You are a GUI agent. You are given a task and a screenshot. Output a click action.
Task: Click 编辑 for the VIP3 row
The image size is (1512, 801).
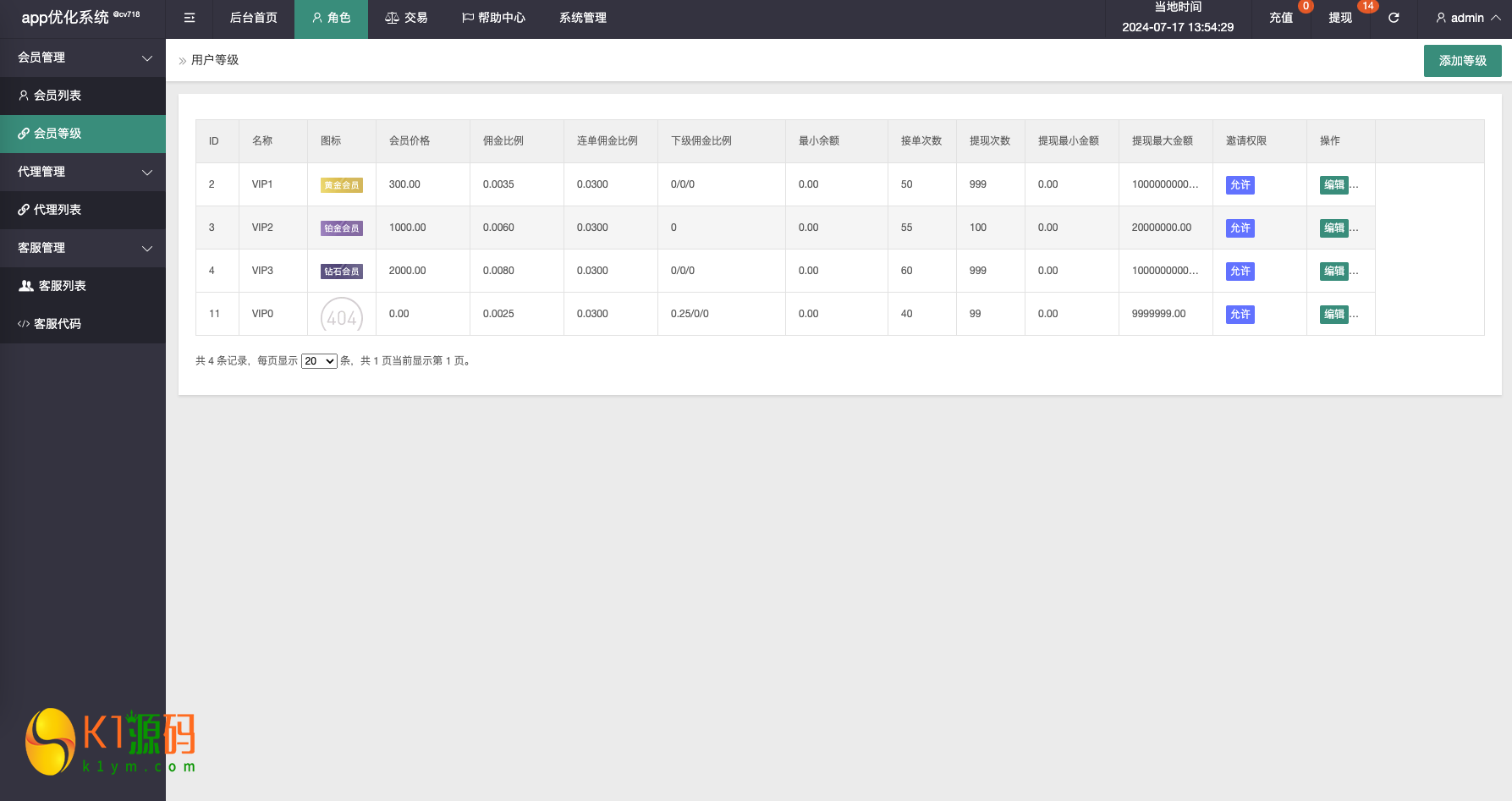(1334, 272)
